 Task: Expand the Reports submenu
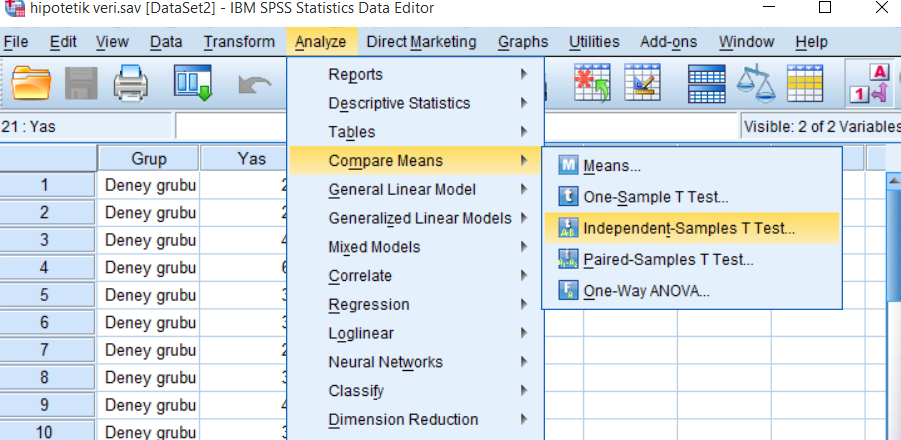[x=416, y=75]
